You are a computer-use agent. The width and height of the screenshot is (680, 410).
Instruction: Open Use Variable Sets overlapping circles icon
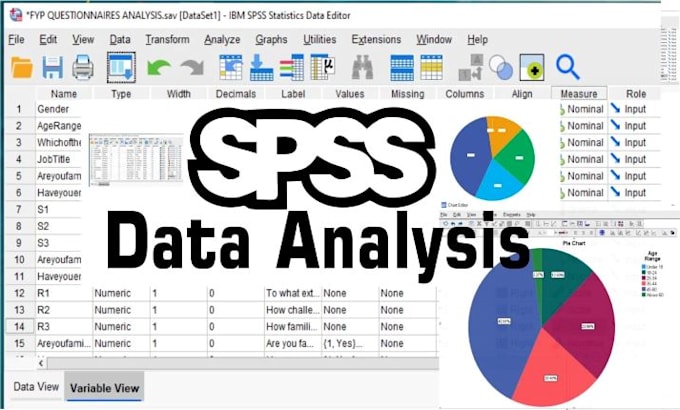click(501, 67)
